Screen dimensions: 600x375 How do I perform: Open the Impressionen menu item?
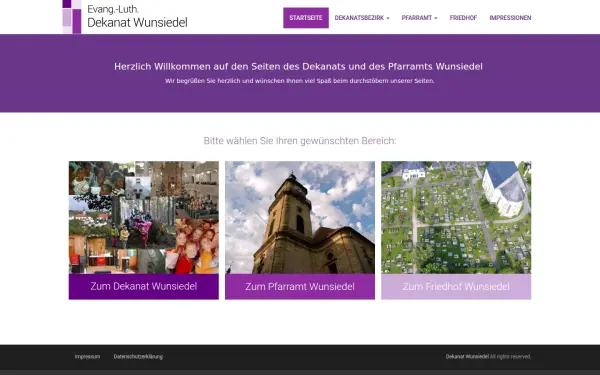(510, 18)
